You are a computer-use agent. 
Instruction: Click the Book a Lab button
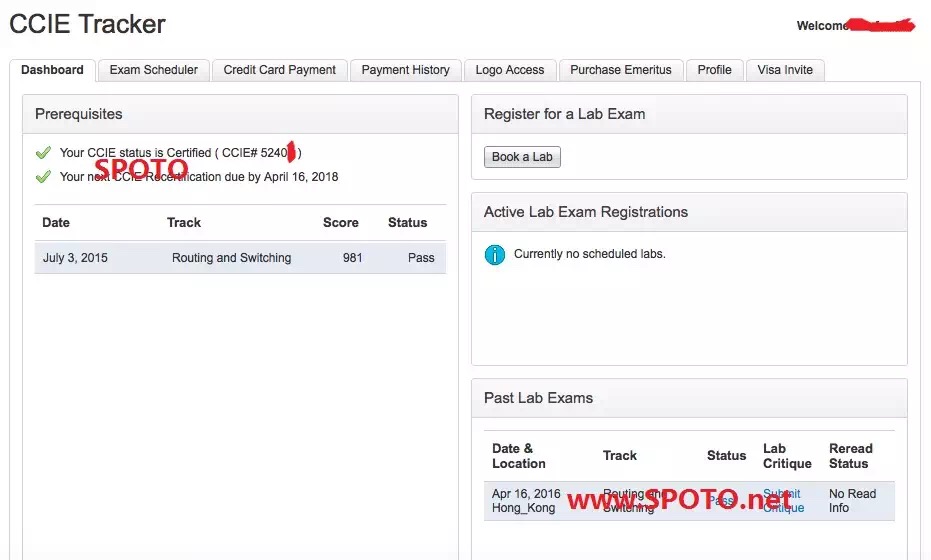[522, 157]
